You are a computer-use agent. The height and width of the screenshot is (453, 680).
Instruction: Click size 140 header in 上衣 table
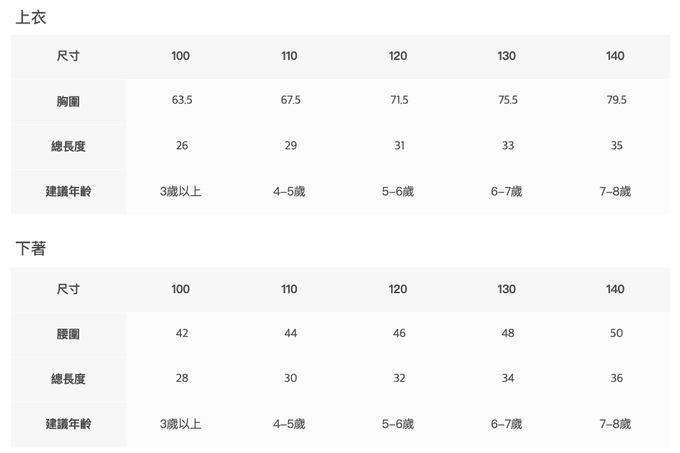point(616,56)
